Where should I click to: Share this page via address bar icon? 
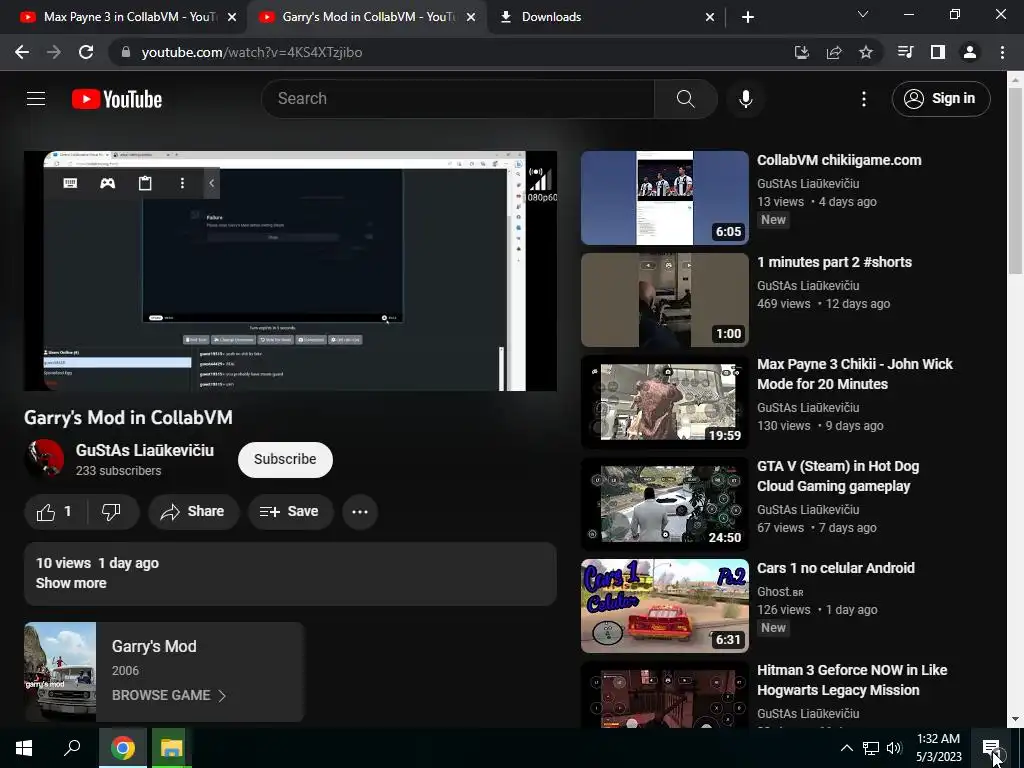pos(834,52)
